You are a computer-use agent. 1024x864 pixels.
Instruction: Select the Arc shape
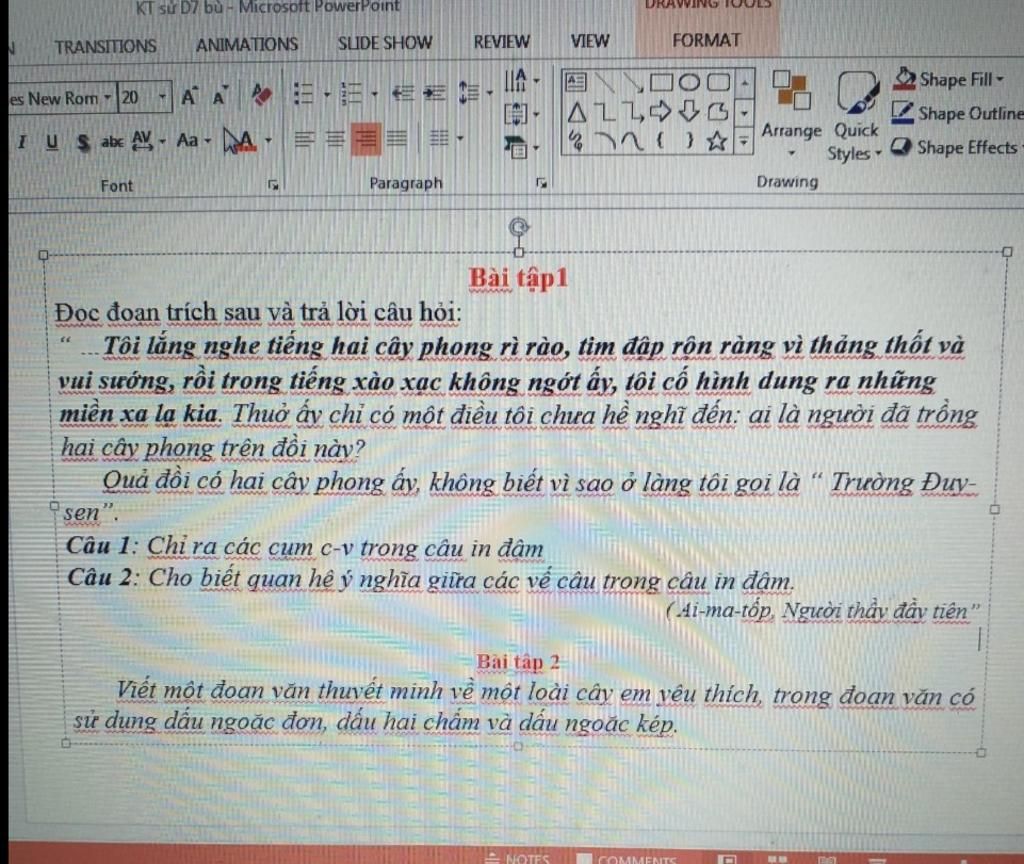click(x=606, y=140)
